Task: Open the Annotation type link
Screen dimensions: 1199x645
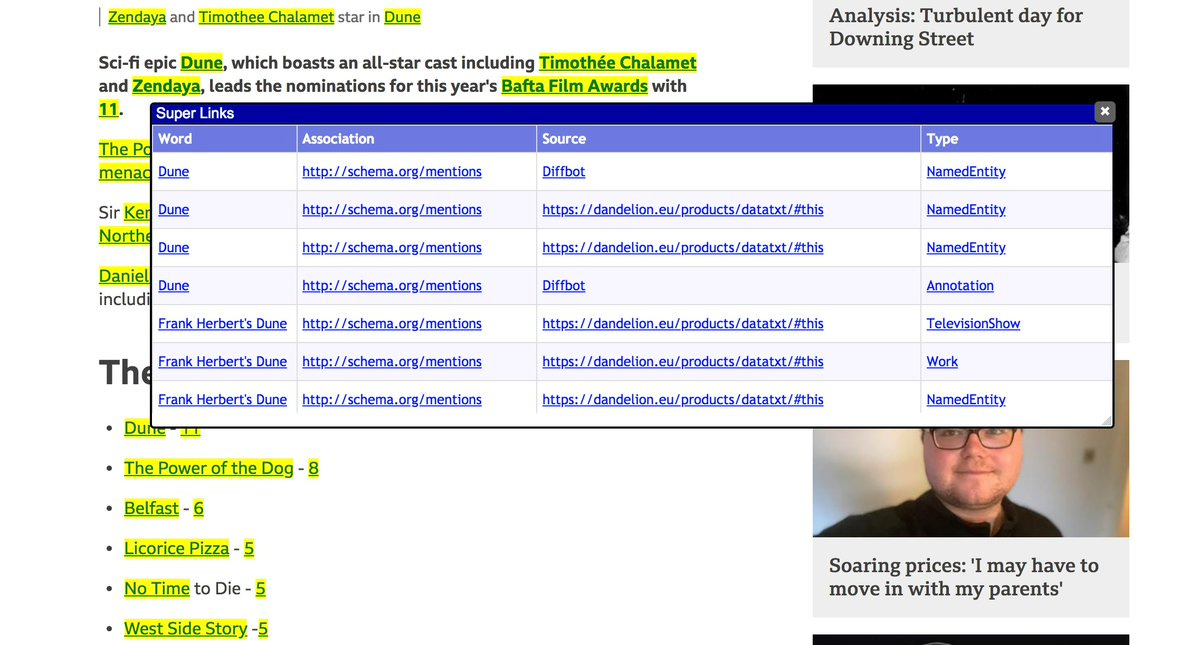Action: tap(960, 286)
